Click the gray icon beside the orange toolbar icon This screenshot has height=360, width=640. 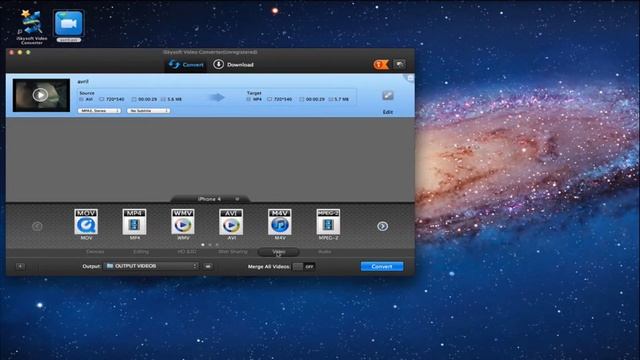399,64
